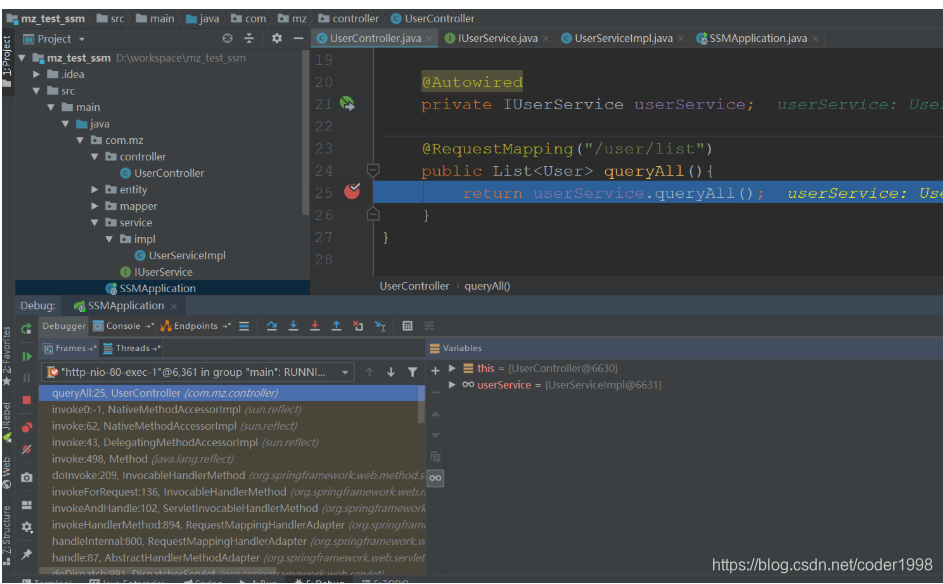Pin the debug tab icon
Image resolution: width=943 pixels, height=584 pixels.
click(26, 554)
